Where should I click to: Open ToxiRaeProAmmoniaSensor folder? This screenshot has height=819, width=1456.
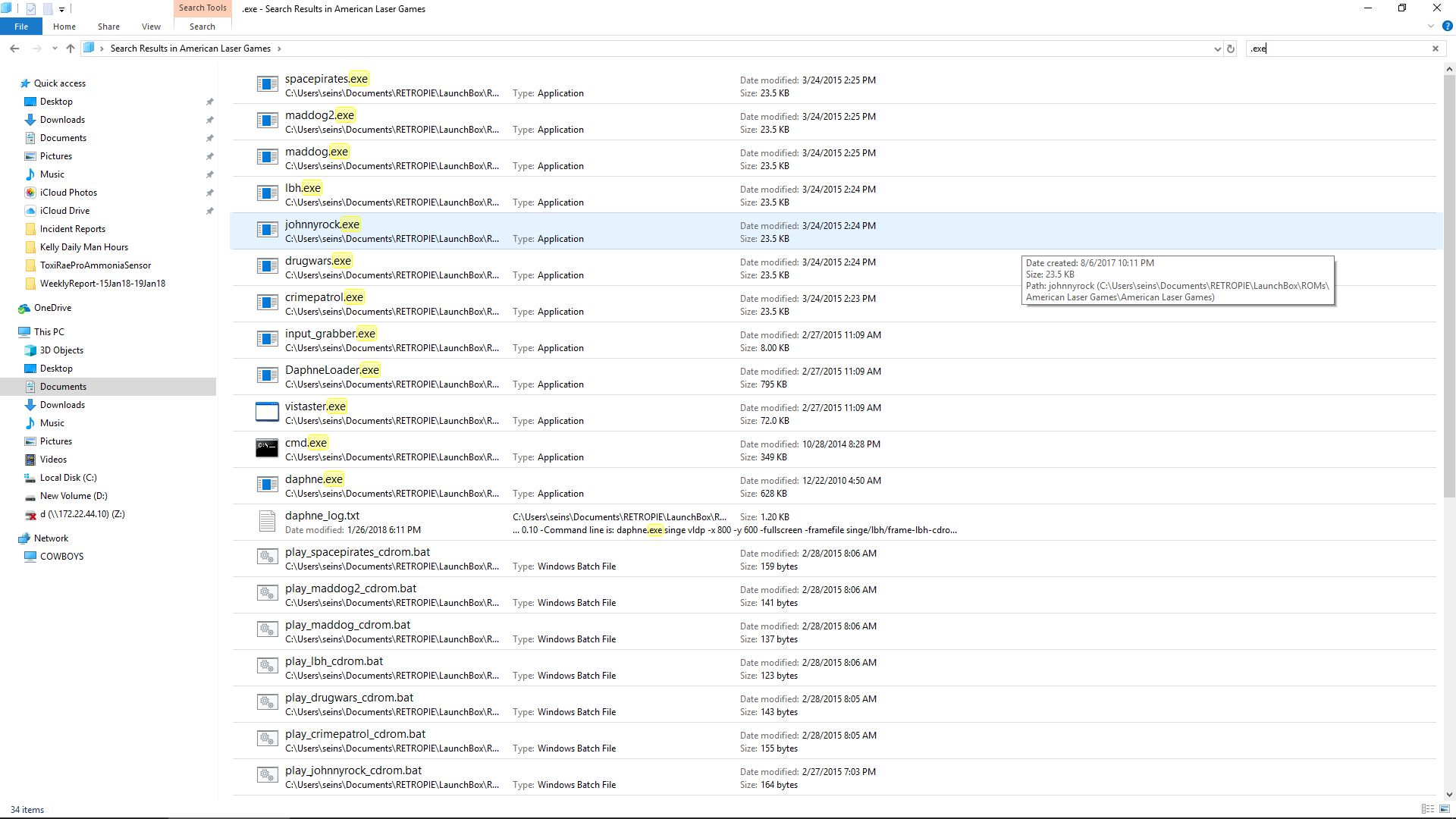click(95, 265)
